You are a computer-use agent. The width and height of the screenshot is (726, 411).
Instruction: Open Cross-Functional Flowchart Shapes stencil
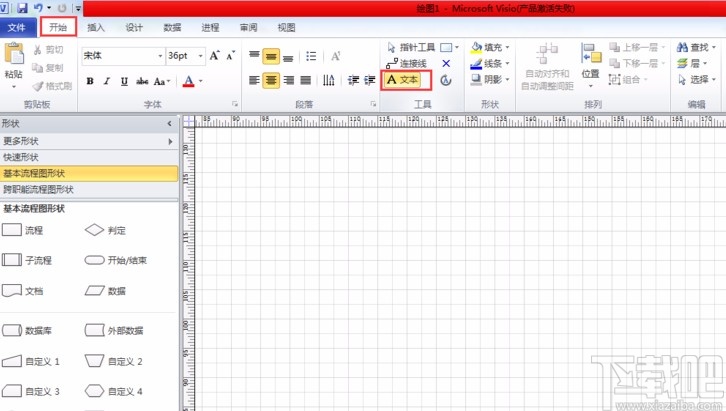pos(89,189)
